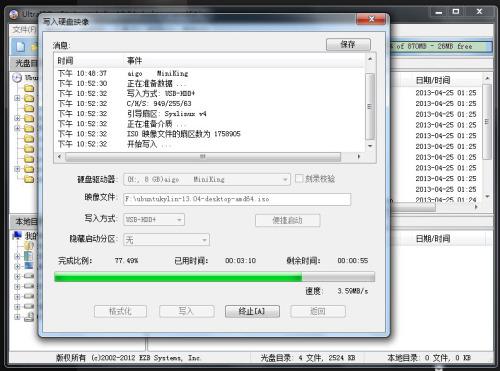Enable the 刻录校验 checkbox

click(299, 179)
